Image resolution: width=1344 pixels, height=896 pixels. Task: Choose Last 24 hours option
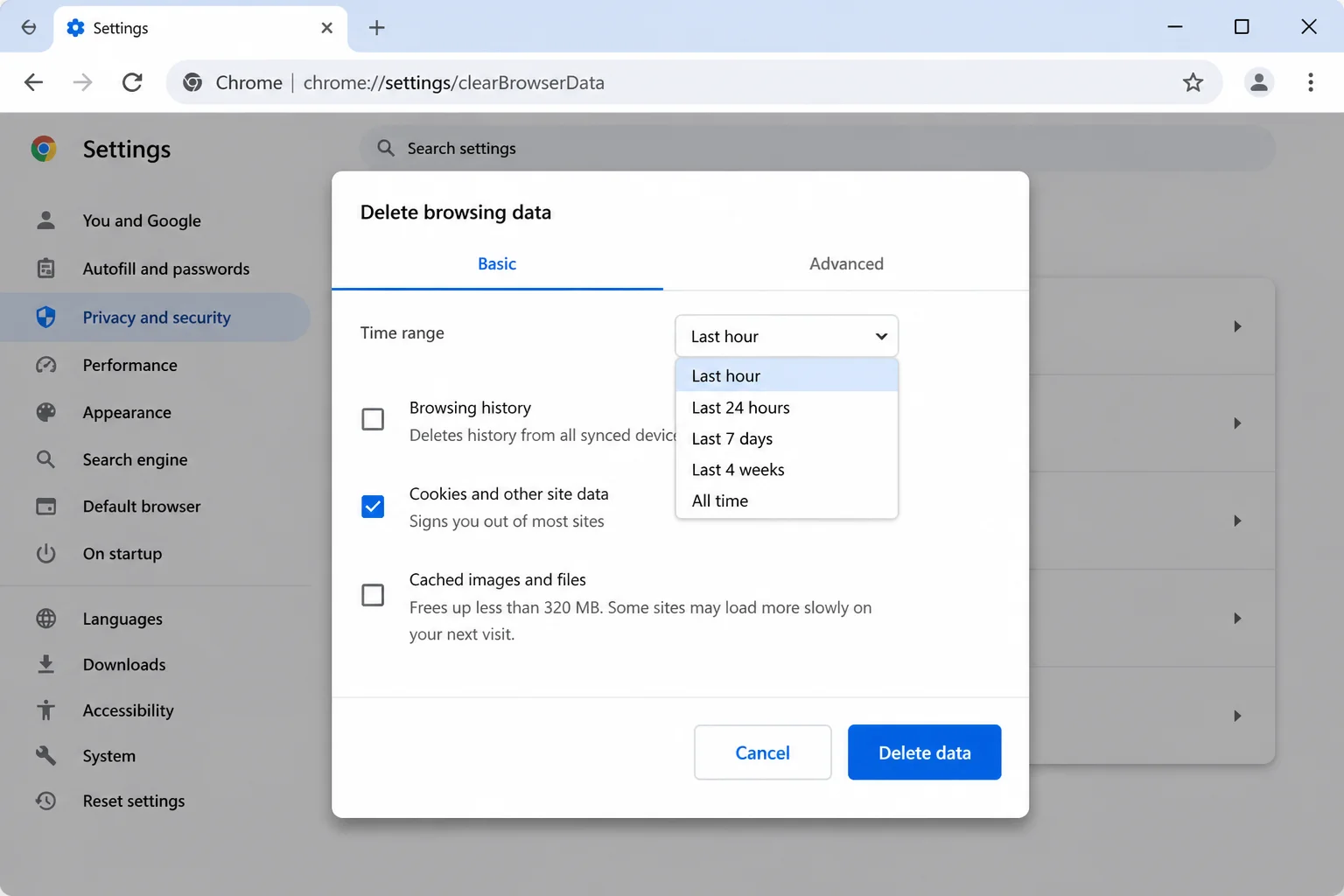coord(787,407)
